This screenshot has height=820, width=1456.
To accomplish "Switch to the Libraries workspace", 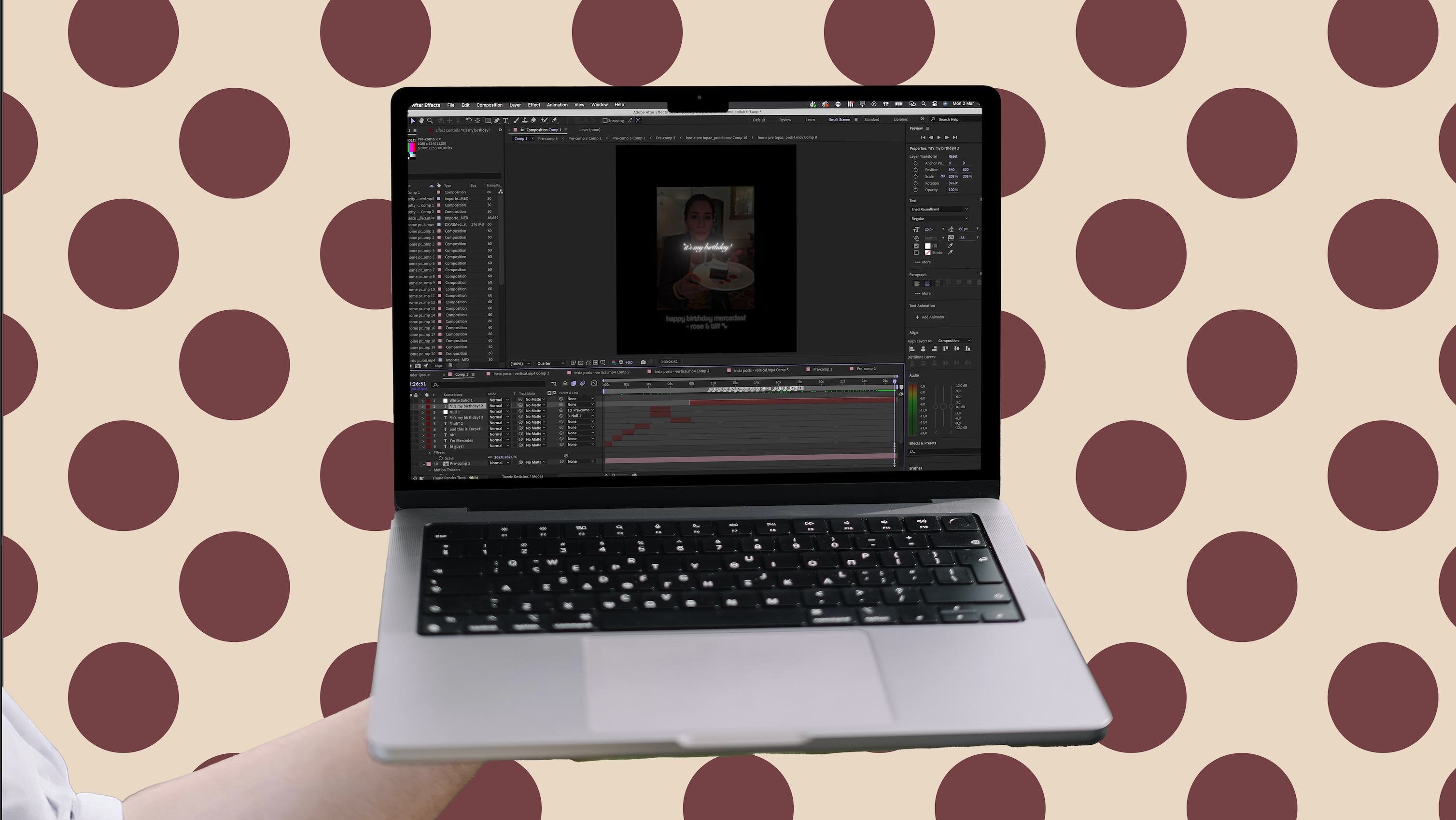I will (x=900, y=120).
